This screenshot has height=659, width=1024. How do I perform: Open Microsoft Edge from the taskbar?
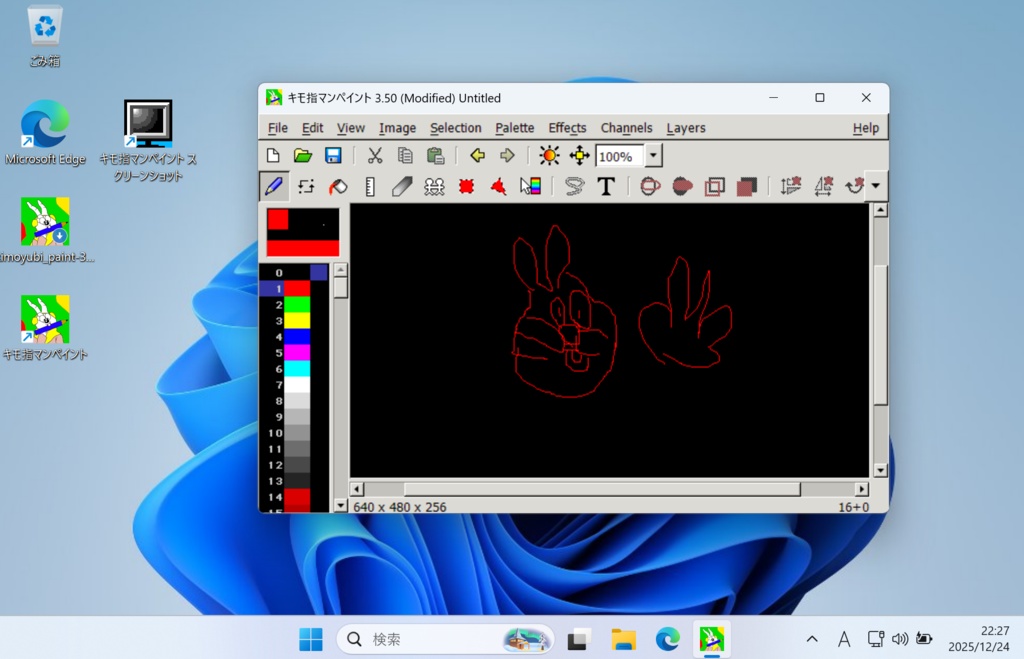coord(667,639)
